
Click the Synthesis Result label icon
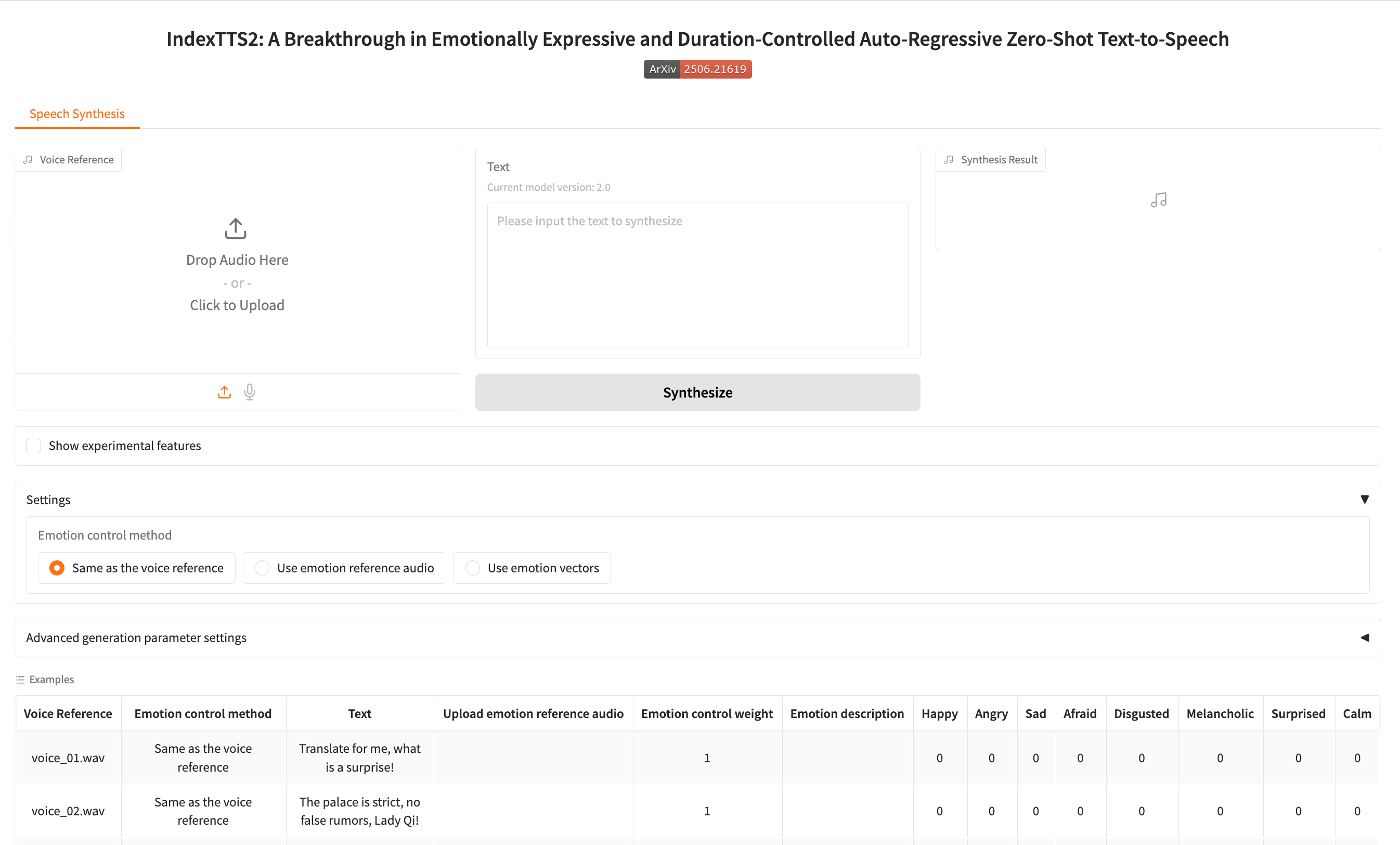[949, 160]
